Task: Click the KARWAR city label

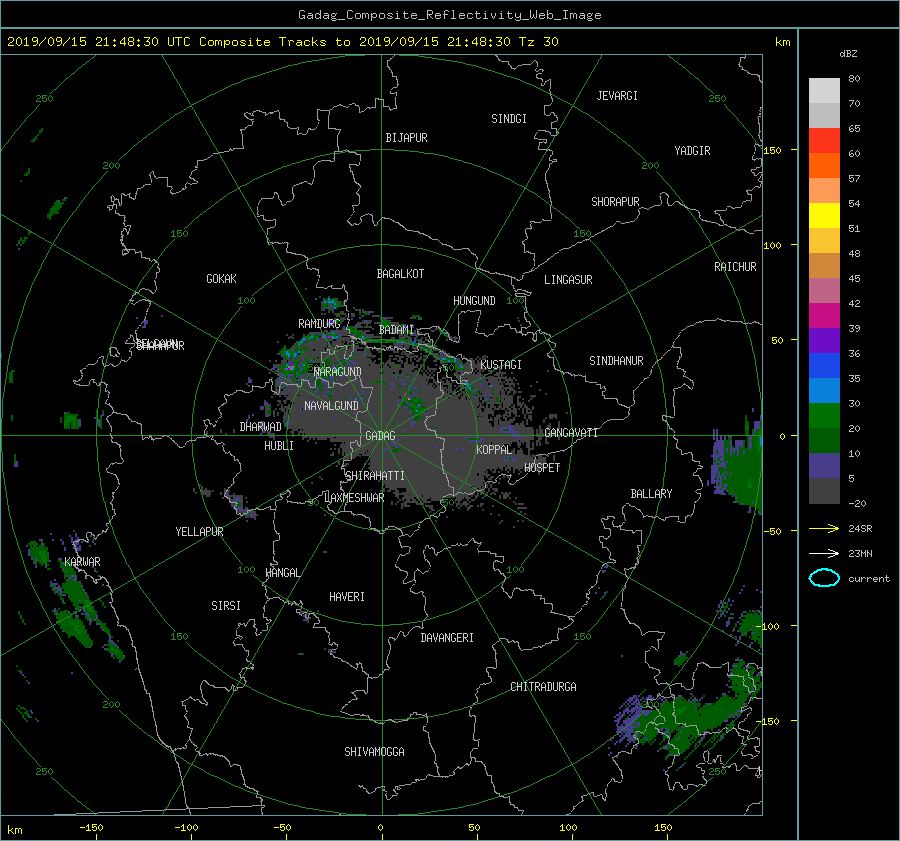Action: point(82,562)
